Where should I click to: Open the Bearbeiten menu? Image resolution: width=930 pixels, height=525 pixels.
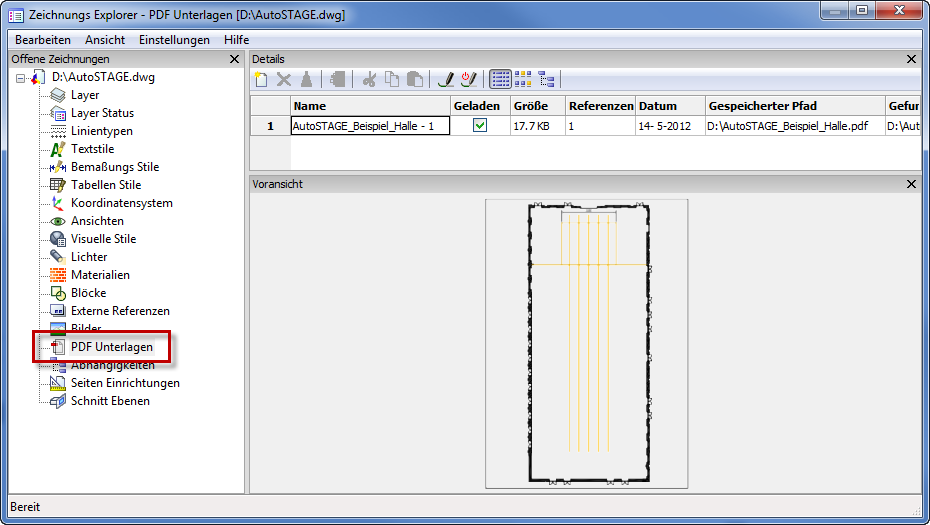tap(43, 40)
